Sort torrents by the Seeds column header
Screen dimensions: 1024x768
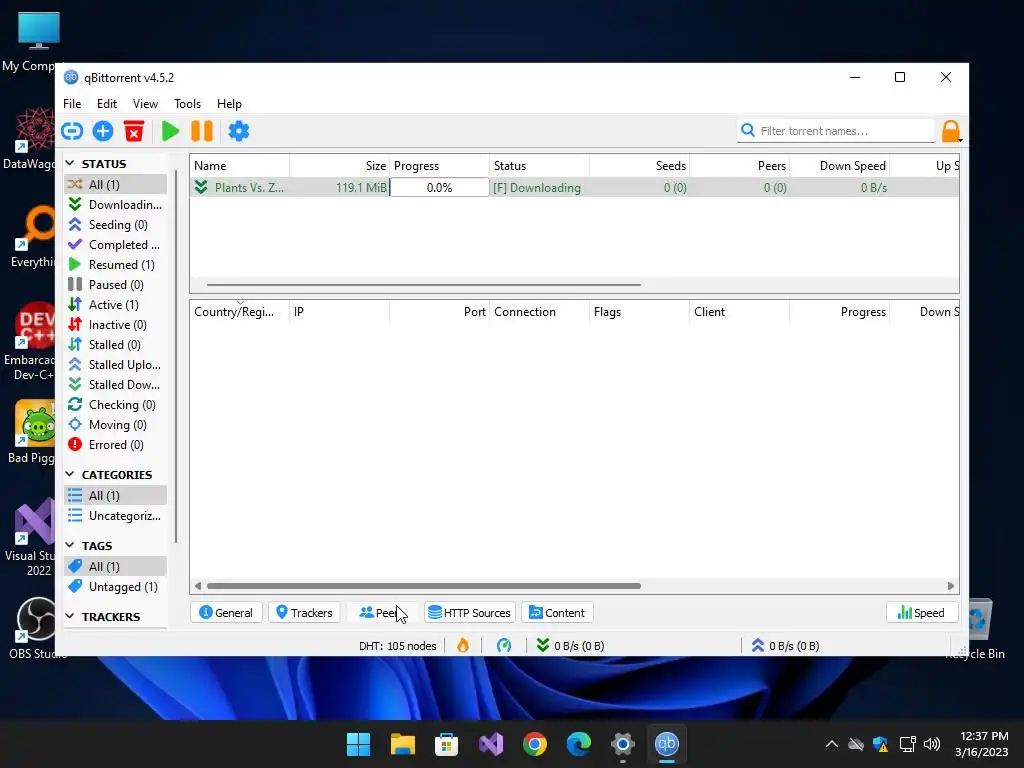point(639,166)
